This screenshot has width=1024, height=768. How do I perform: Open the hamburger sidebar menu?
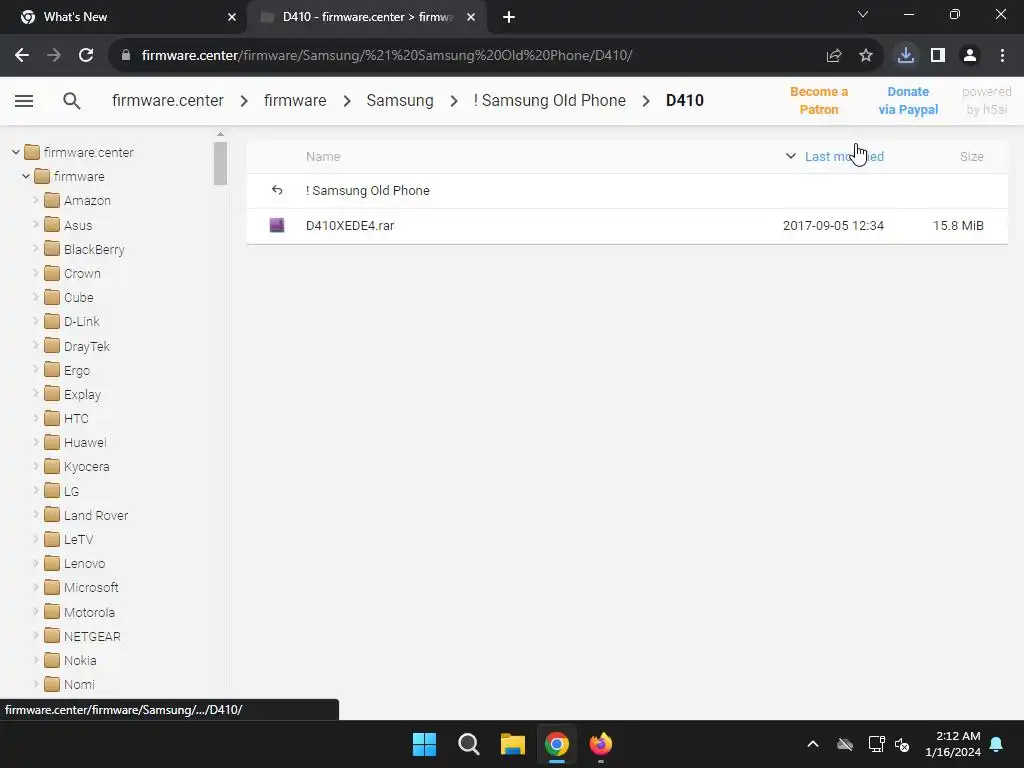pos(24,101)
